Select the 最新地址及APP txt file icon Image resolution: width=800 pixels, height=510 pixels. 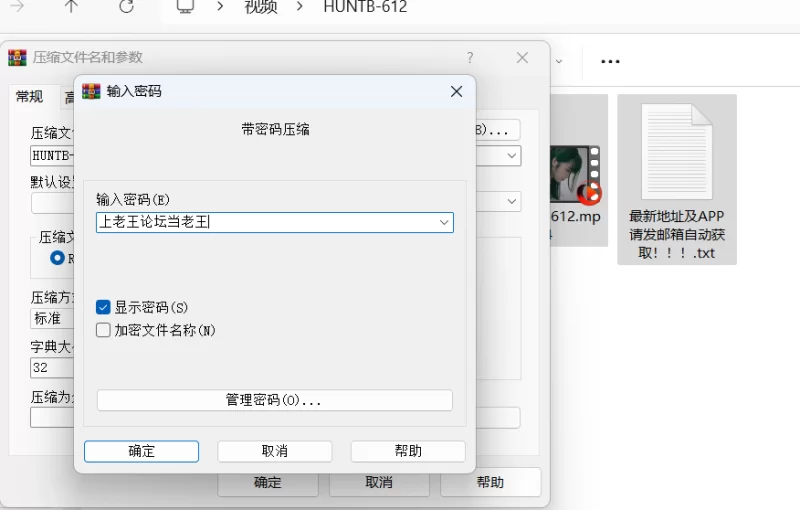pyautogui.click(x=677, y=151)
